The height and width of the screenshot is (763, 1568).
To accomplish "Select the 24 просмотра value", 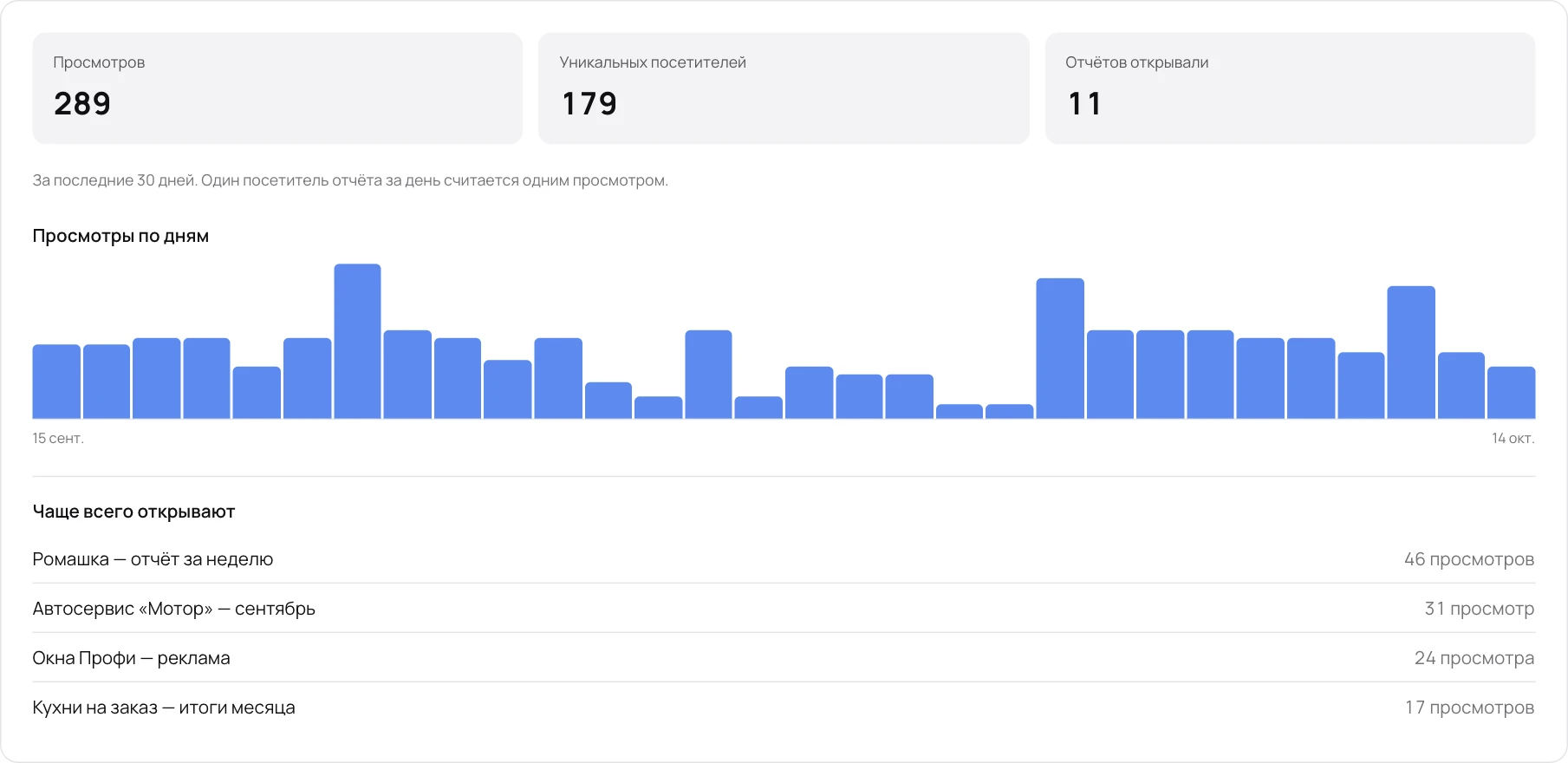I will pos(1474,658).
